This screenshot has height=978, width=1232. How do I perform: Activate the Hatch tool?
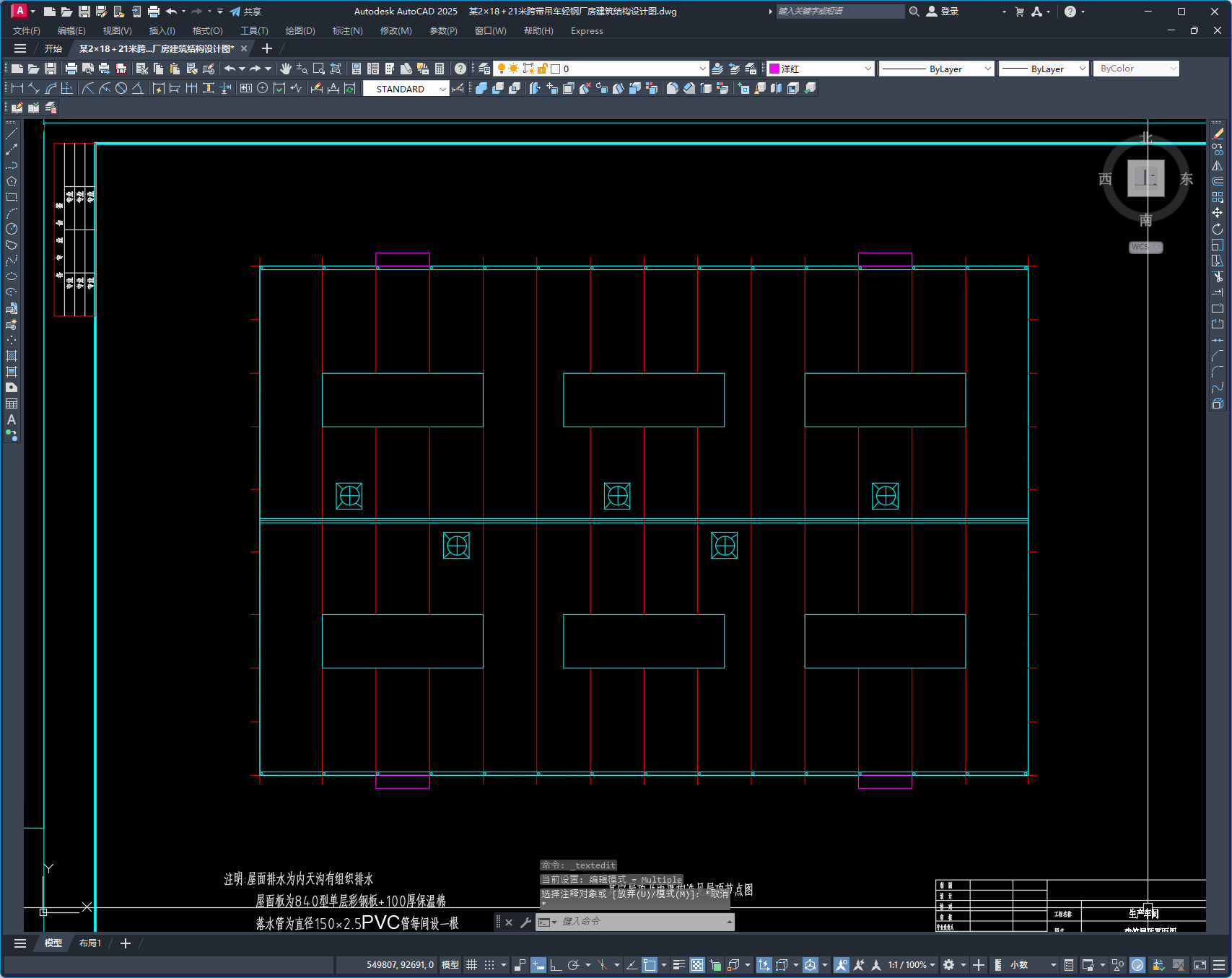pos(12,356)
